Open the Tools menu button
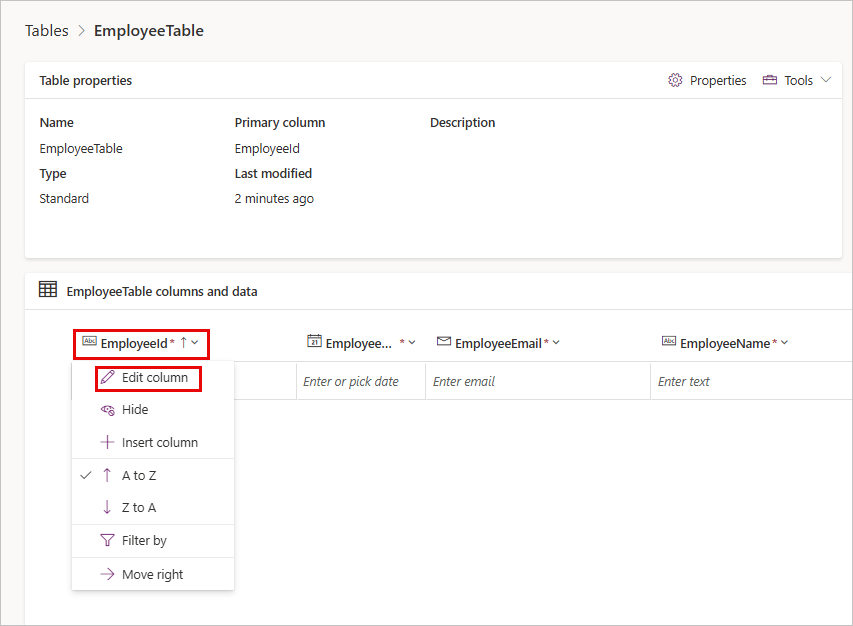Screen dimensions: 853x626 coord(796,80)
